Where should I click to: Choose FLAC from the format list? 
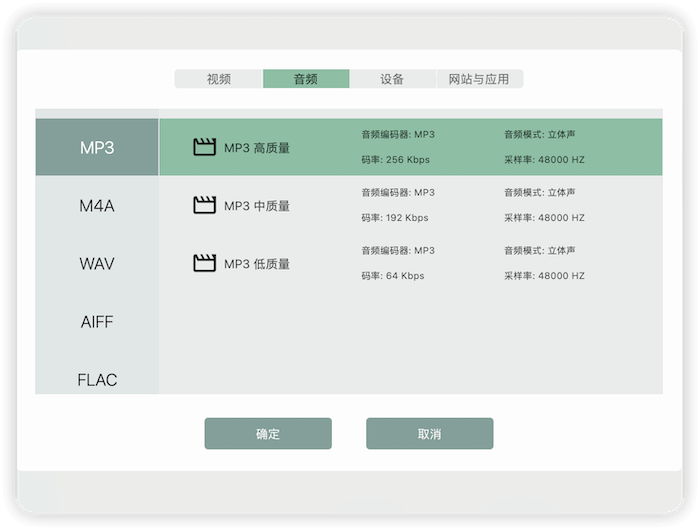click(x=97, y=379)
